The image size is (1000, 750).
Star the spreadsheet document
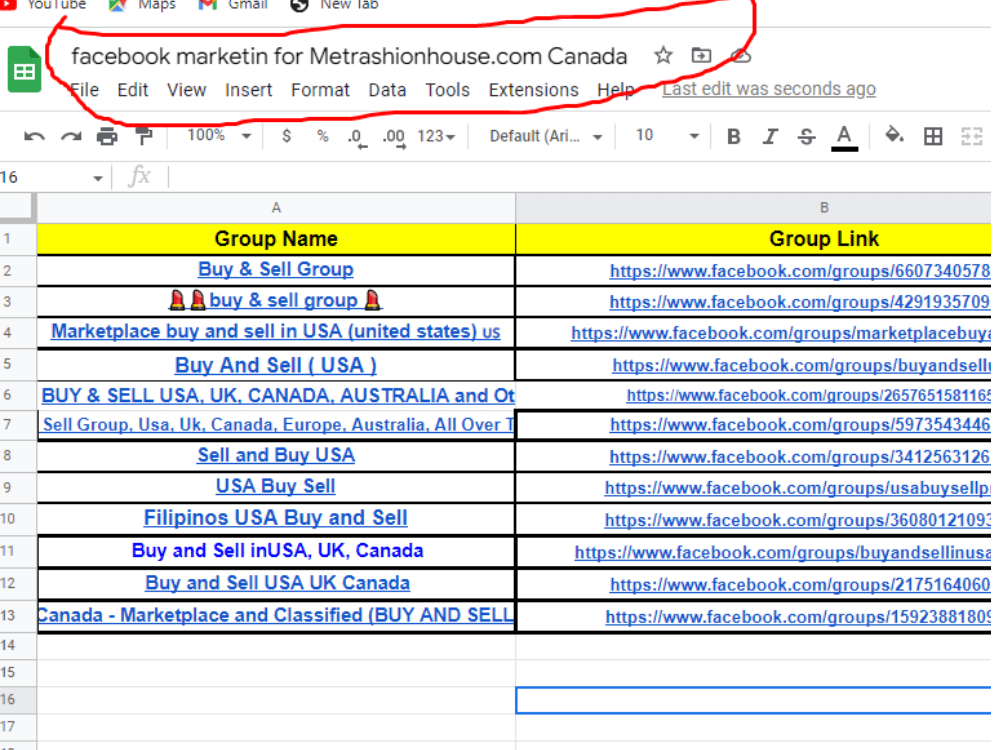tap(663, 55)
